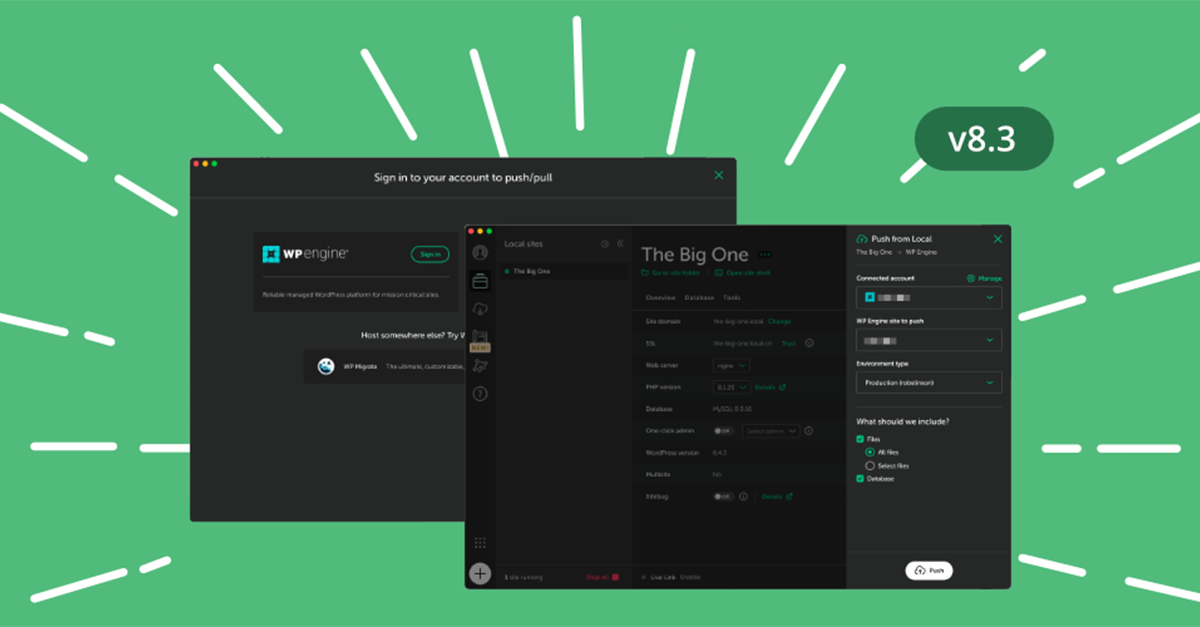1200x627 pixels.
Task: Click the v8.3 version badge
Action: coord(984,139)
